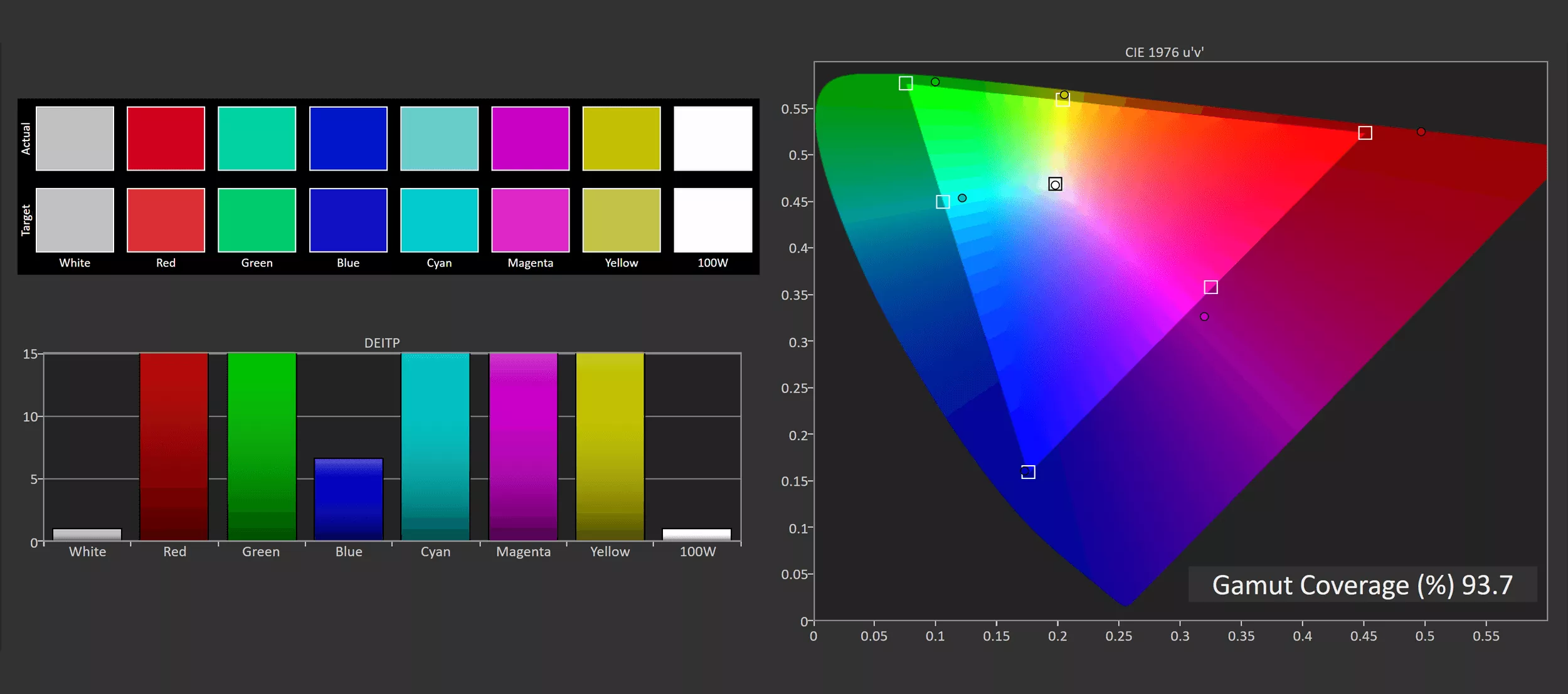Viewport: 1568px width, 694px height.
Task: Click the Target Blue color swatch
Action: click(x=348, y=220)
